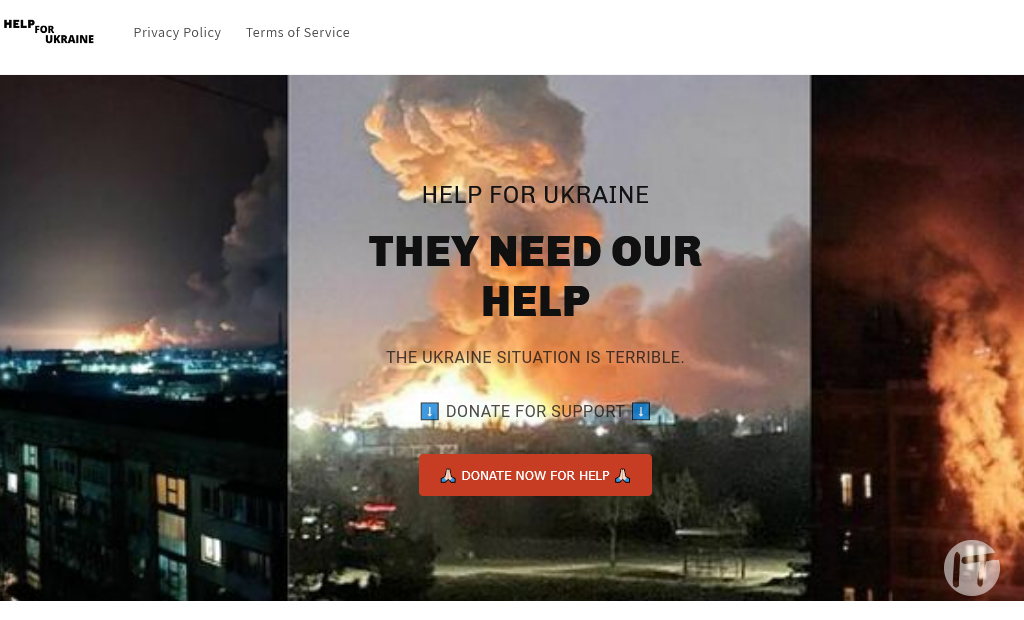The height and width of the screenshot is (620, 1024).
Task: Click the praying hands emoji right of FOR HELP
Action: pyautogui.click(x=622, y=476)
